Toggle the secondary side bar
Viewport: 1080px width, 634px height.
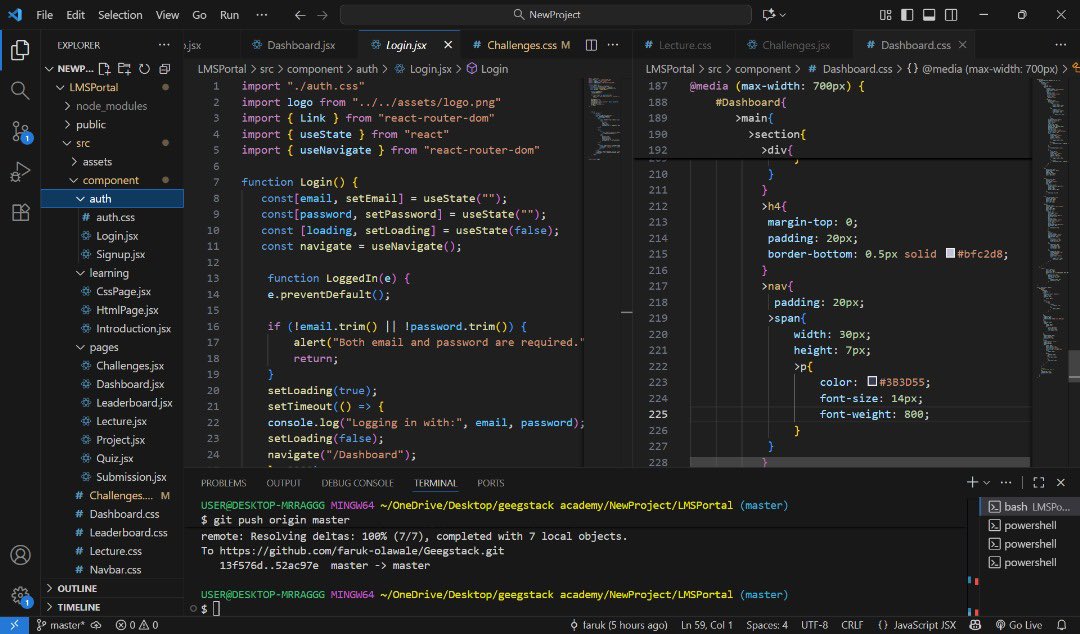click(951, 14)
